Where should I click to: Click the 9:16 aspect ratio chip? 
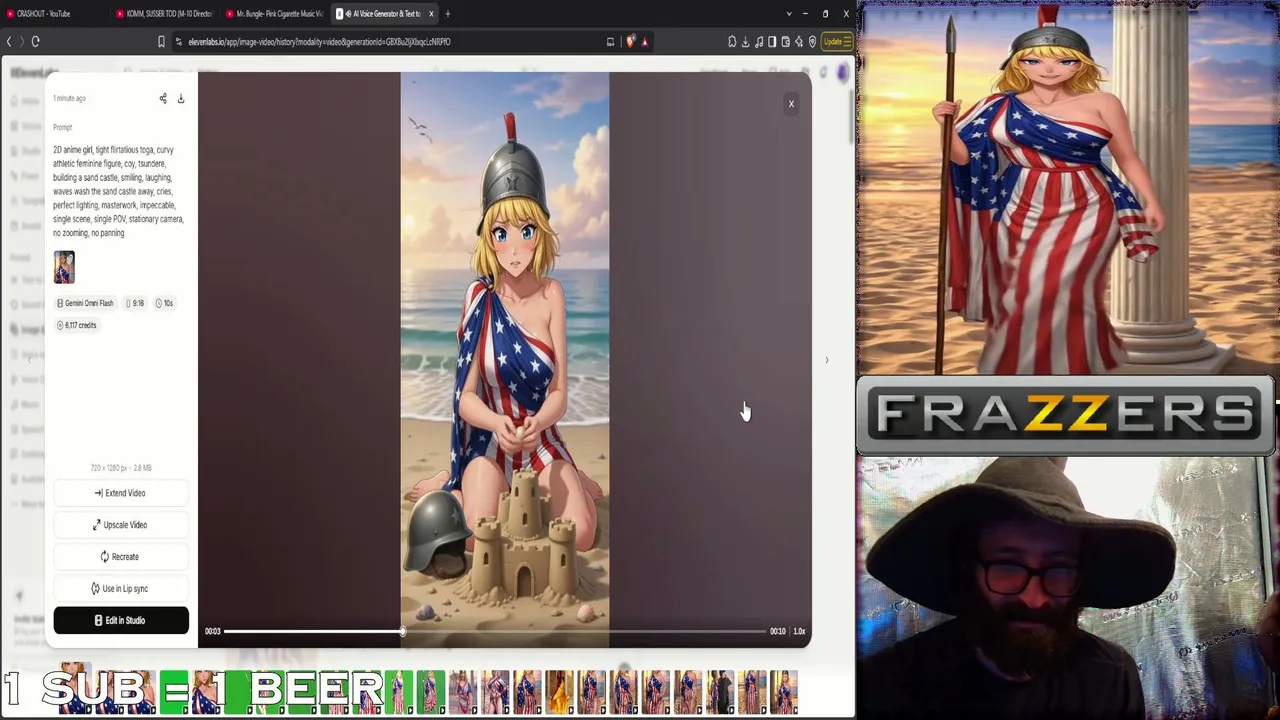click(x=134, y=303)
